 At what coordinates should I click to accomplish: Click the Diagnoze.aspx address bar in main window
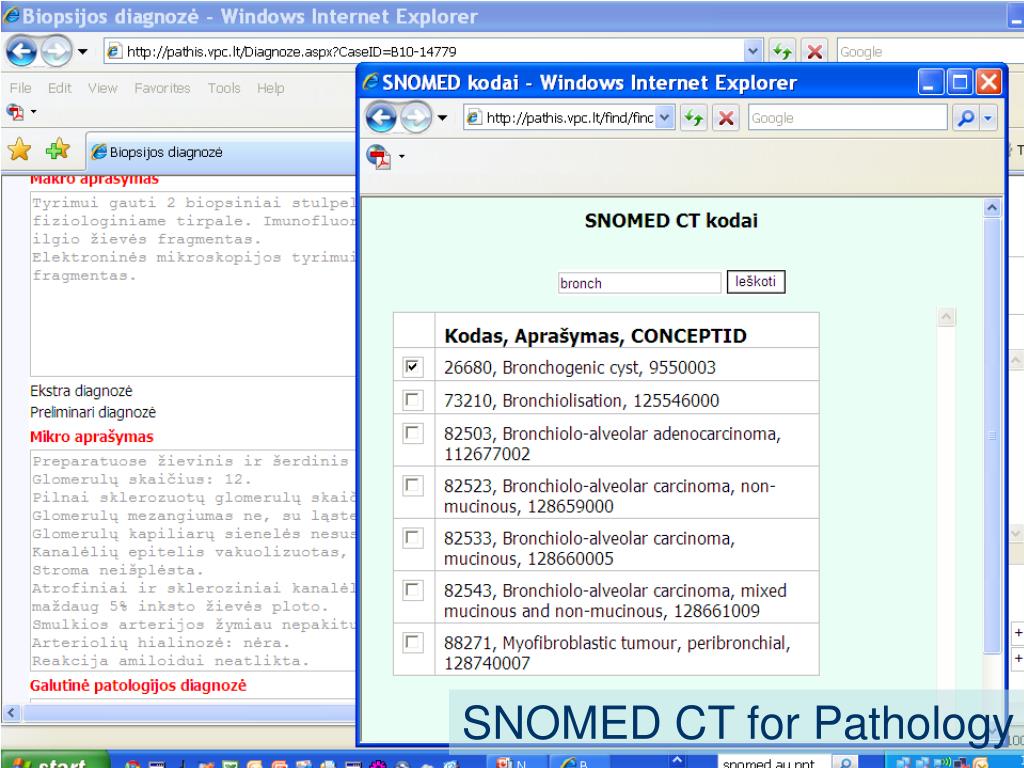(x=424, y=51)
